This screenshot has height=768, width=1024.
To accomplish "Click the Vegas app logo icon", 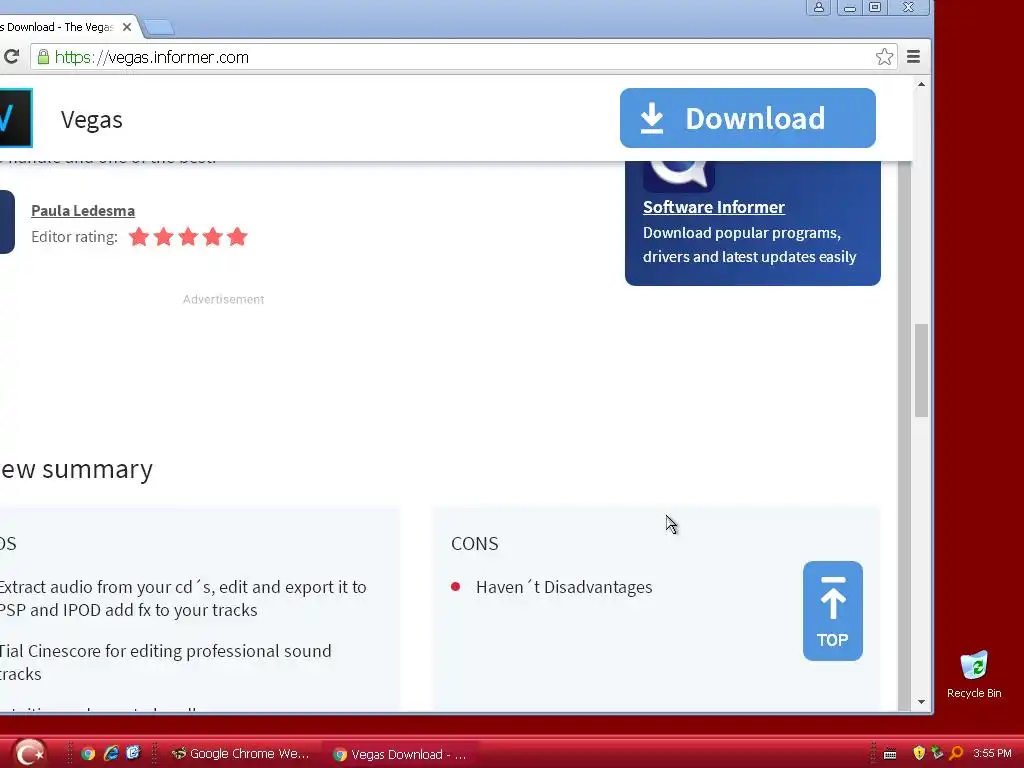I will 16,118.
